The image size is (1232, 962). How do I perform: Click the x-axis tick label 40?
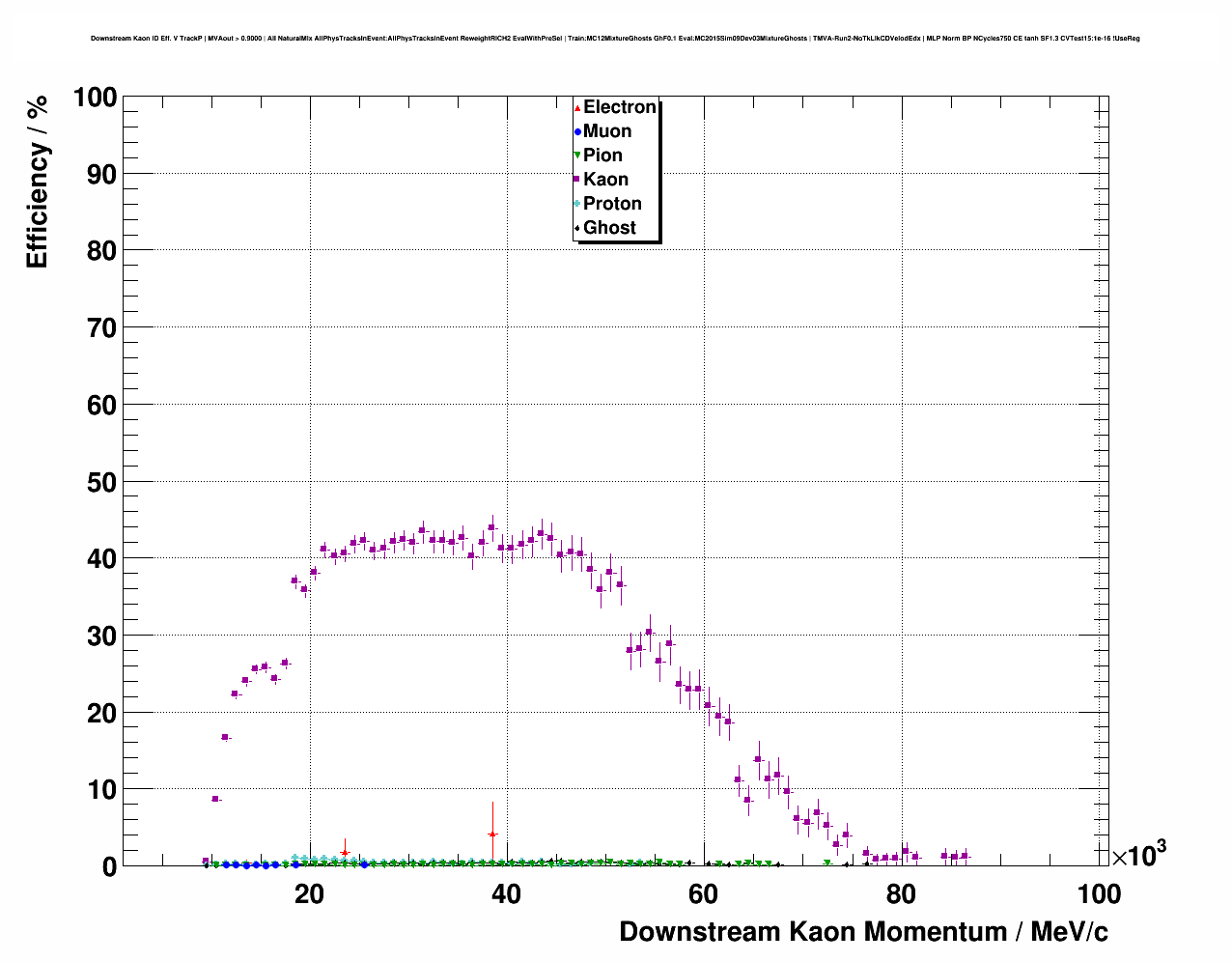click(x=506, y=894)
